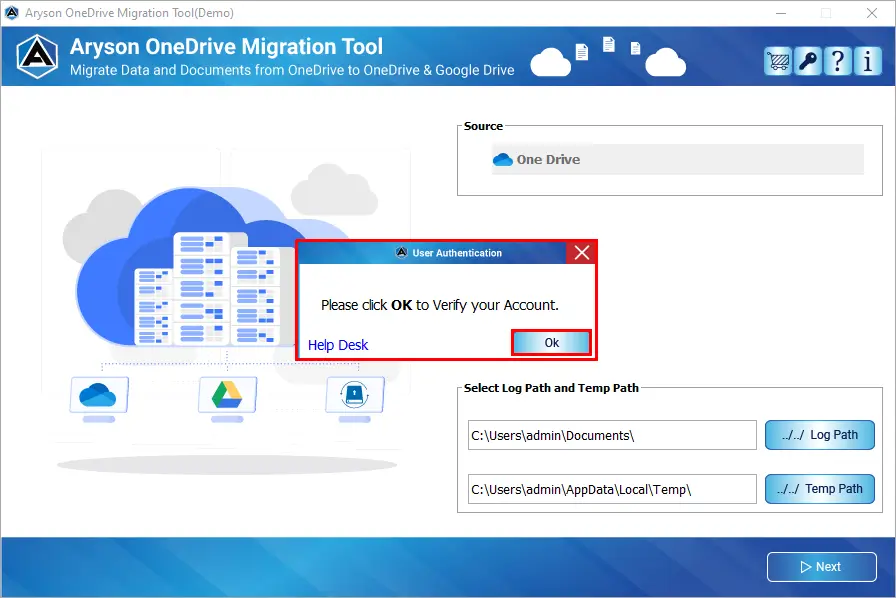This screenshot has height=598, width=896.
Task: Select the OneDrive icon in the illustration
Action: tap(96, 397)
